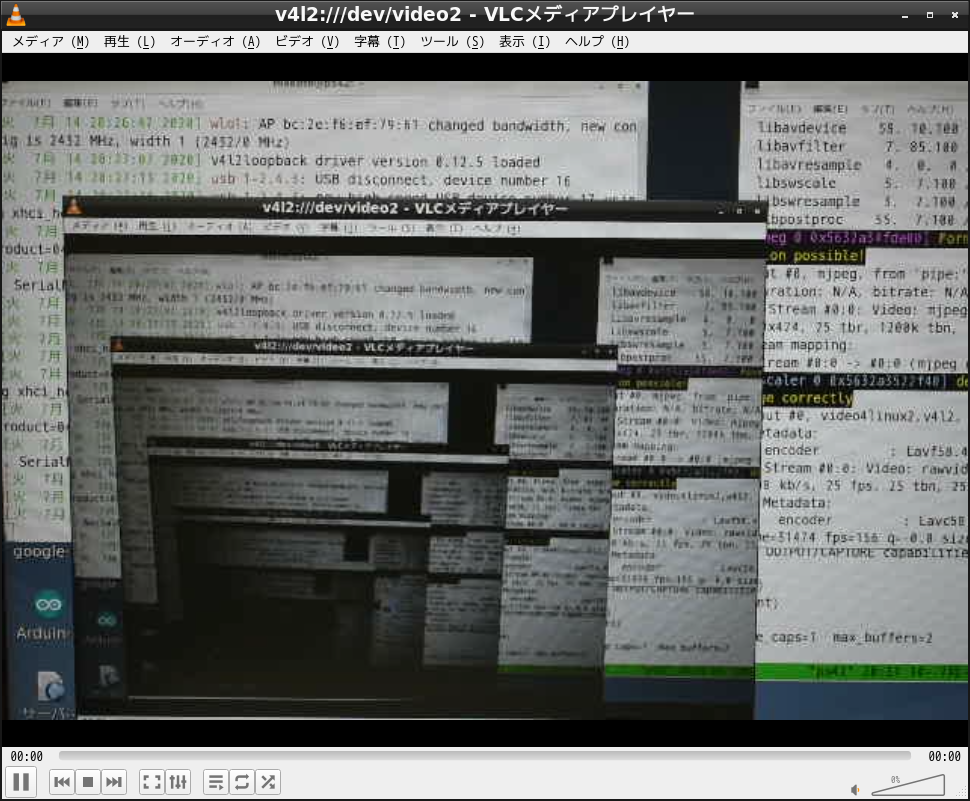The width and height of the screenshot is (970, 801).
Task: Open the ツール (S) menu
Action: [x=452, y=41]
